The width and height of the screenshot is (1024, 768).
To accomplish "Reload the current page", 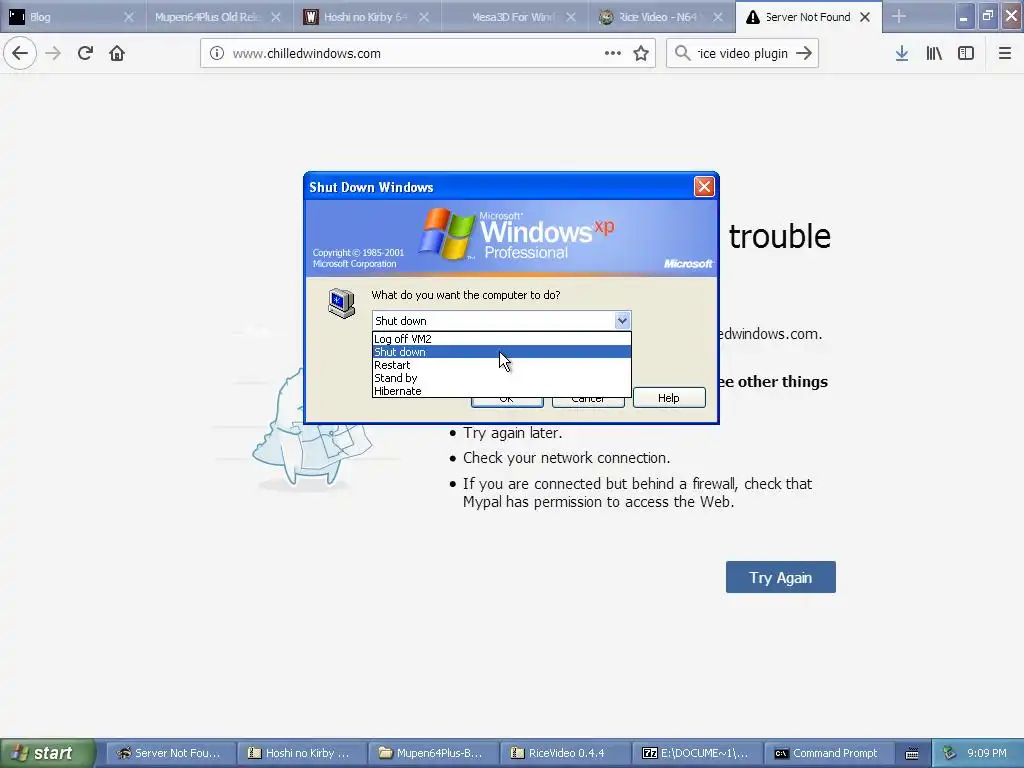I will (85, 53).
